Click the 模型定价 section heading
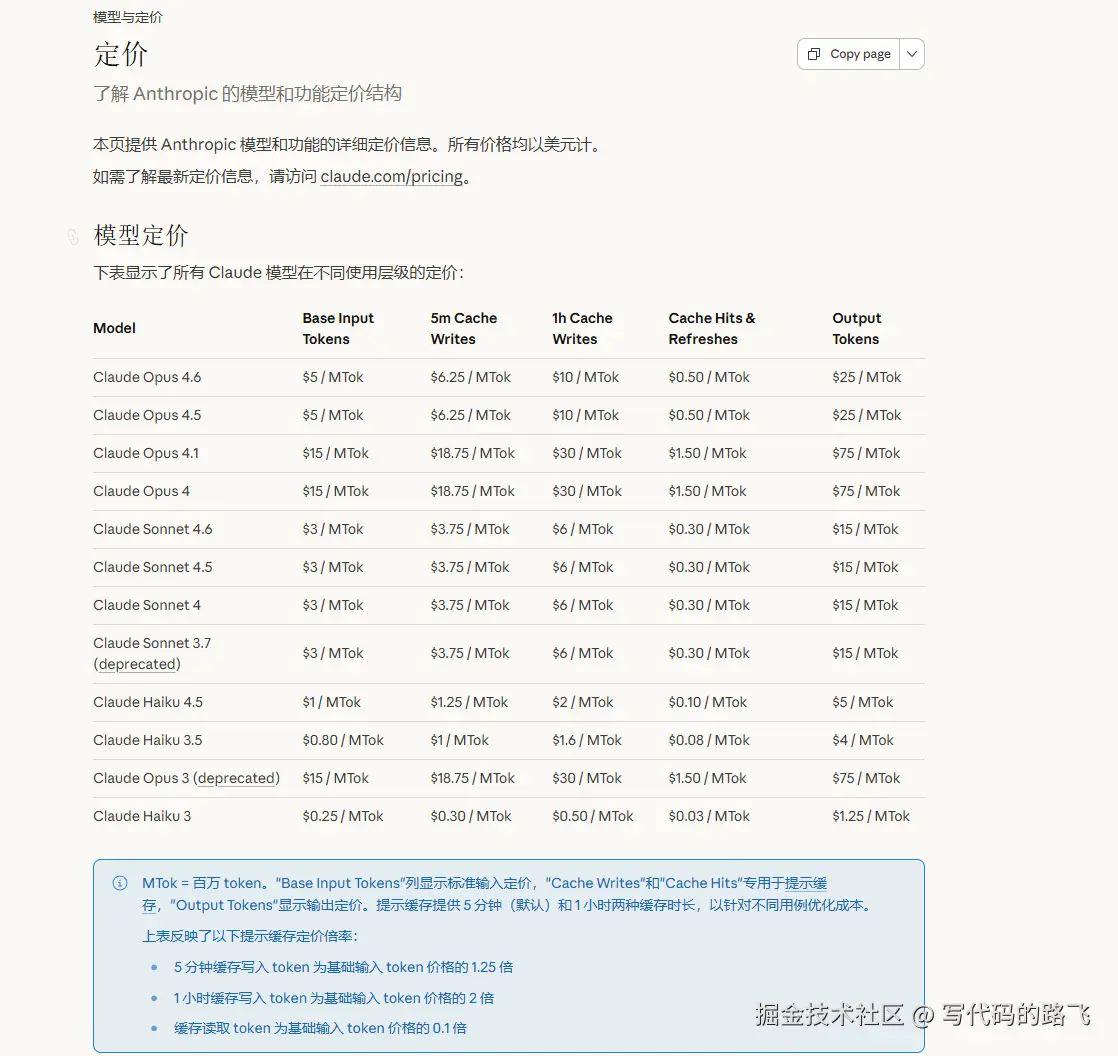 [140, 235]
